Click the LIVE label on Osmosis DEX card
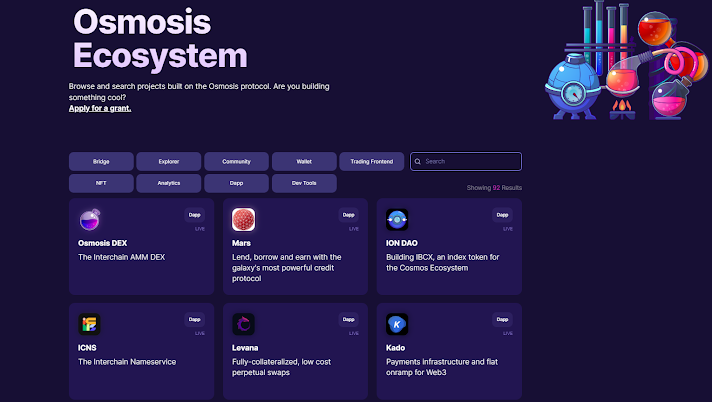The height and width of the screenshot is (402, 712). point(200,229)
